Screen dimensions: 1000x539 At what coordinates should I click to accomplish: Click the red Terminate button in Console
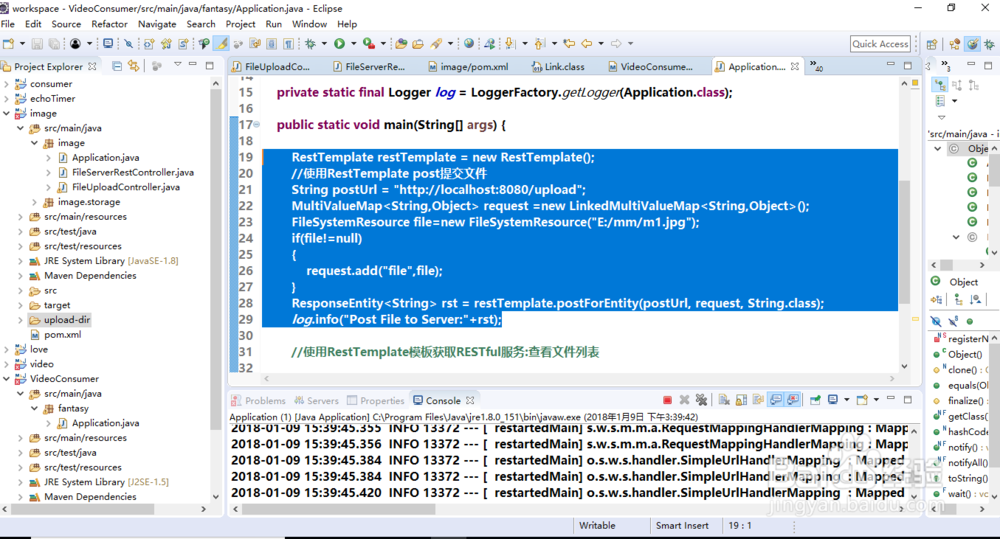coord(667,400)
